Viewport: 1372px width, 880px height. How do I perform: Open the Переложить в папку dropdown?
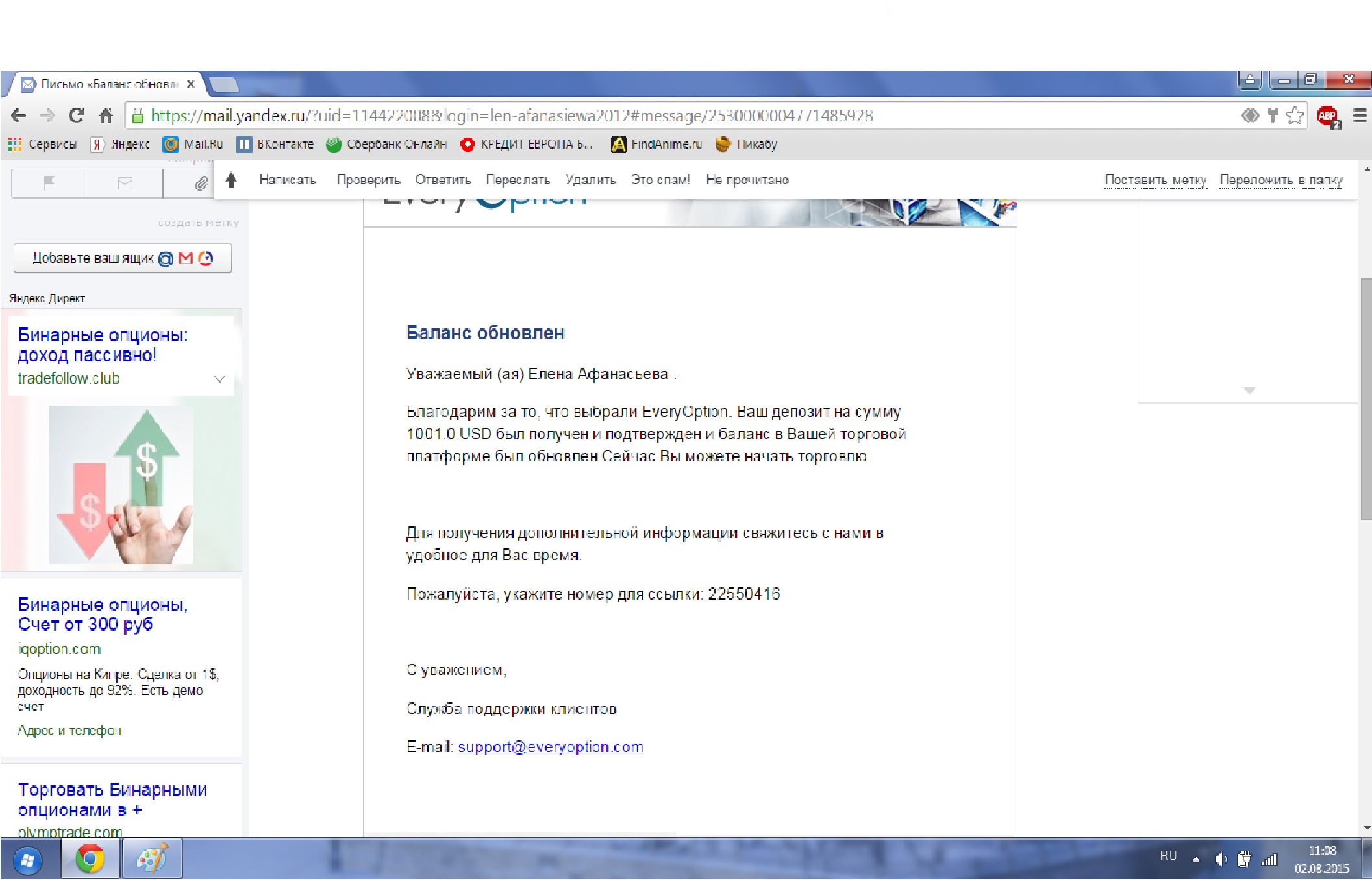coord(1281,180)
